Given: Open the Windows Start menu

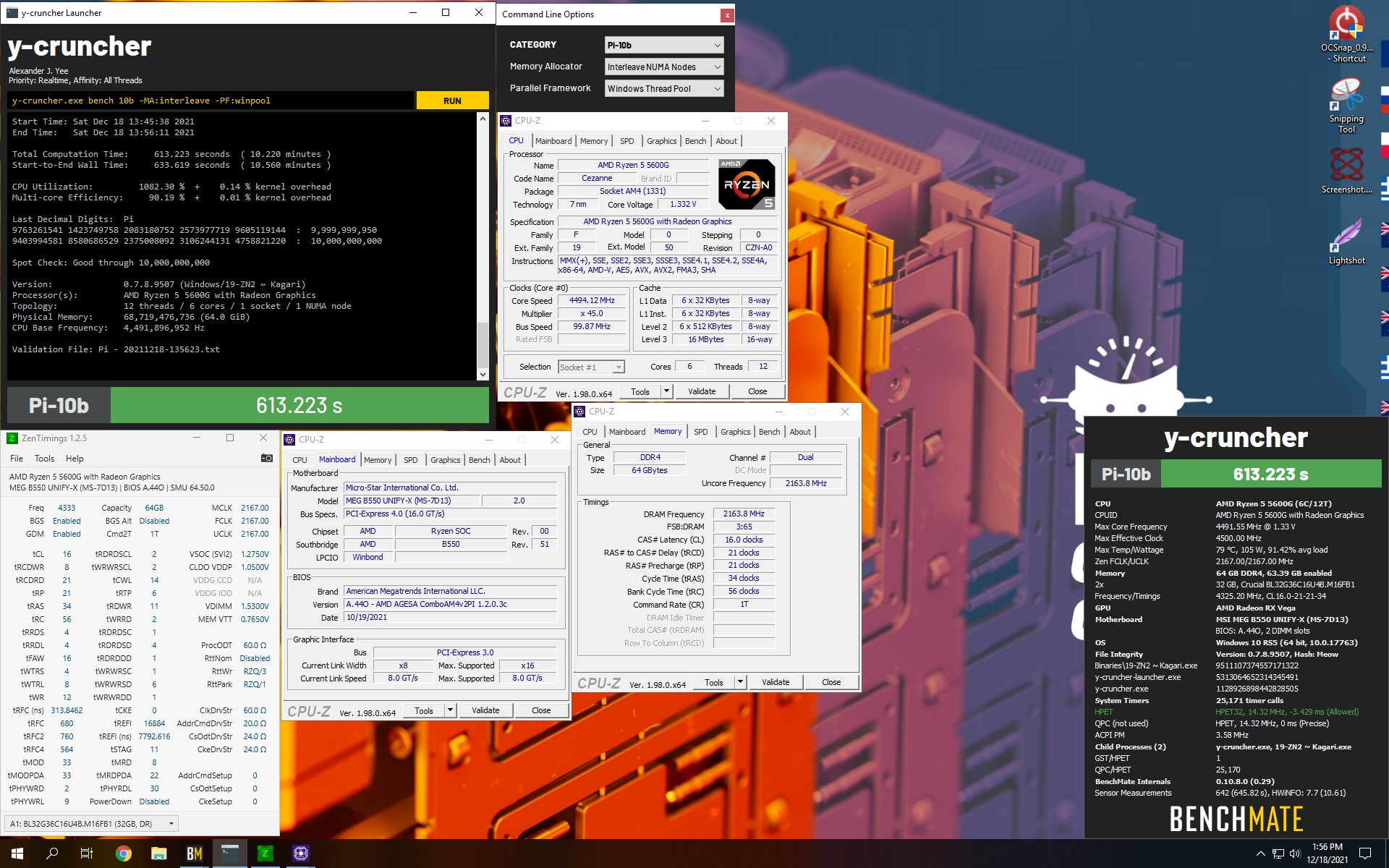Looking at the screenshot, I should 17,854.
